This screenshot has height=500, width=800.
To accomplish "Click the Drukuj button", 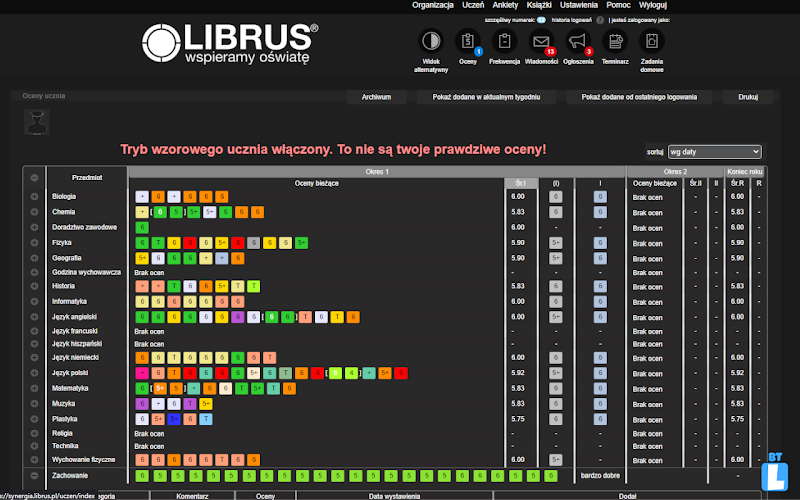I will click(x=748, y=97).
